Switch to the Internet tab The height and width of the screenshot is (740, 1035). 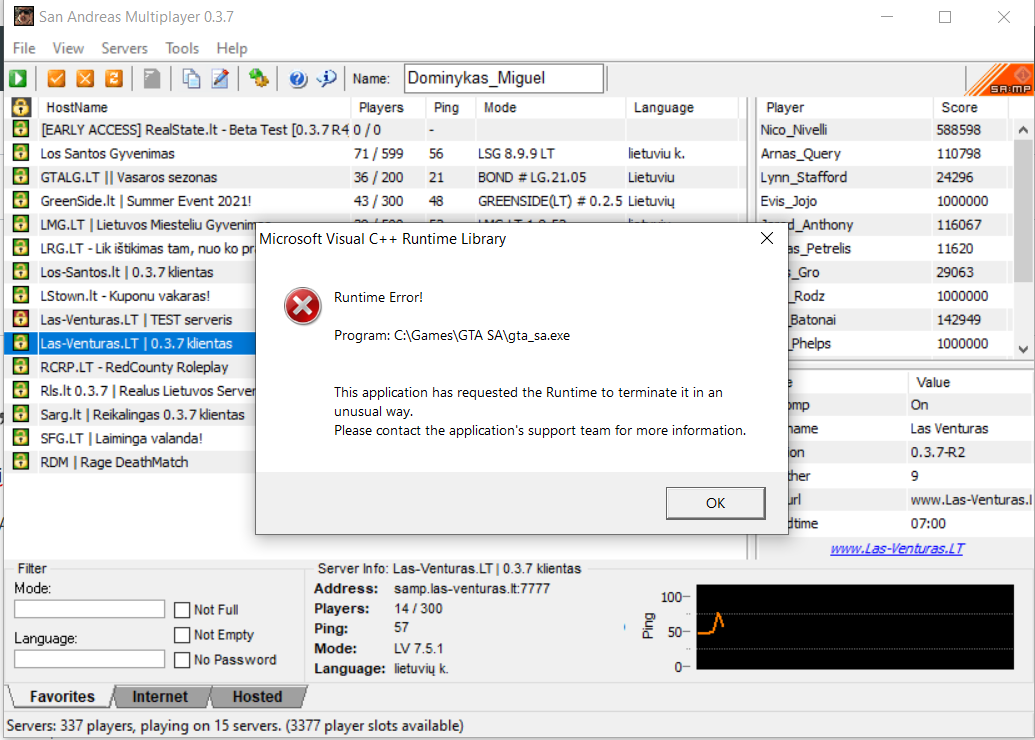point(160,696)
